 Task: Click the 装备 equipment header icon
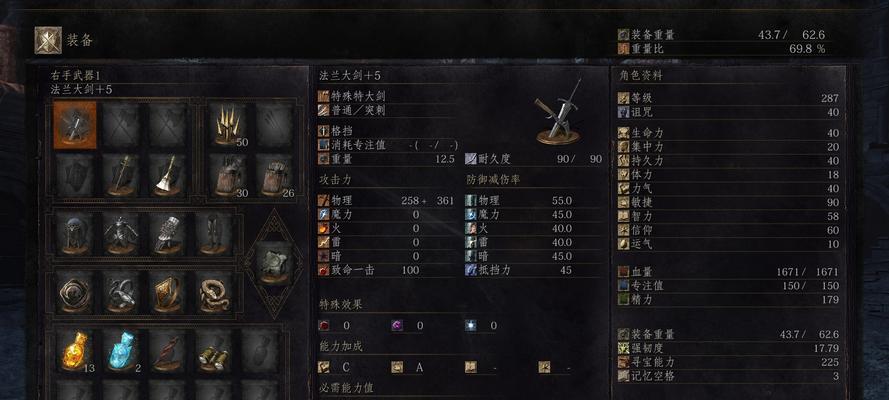(48, 40)
